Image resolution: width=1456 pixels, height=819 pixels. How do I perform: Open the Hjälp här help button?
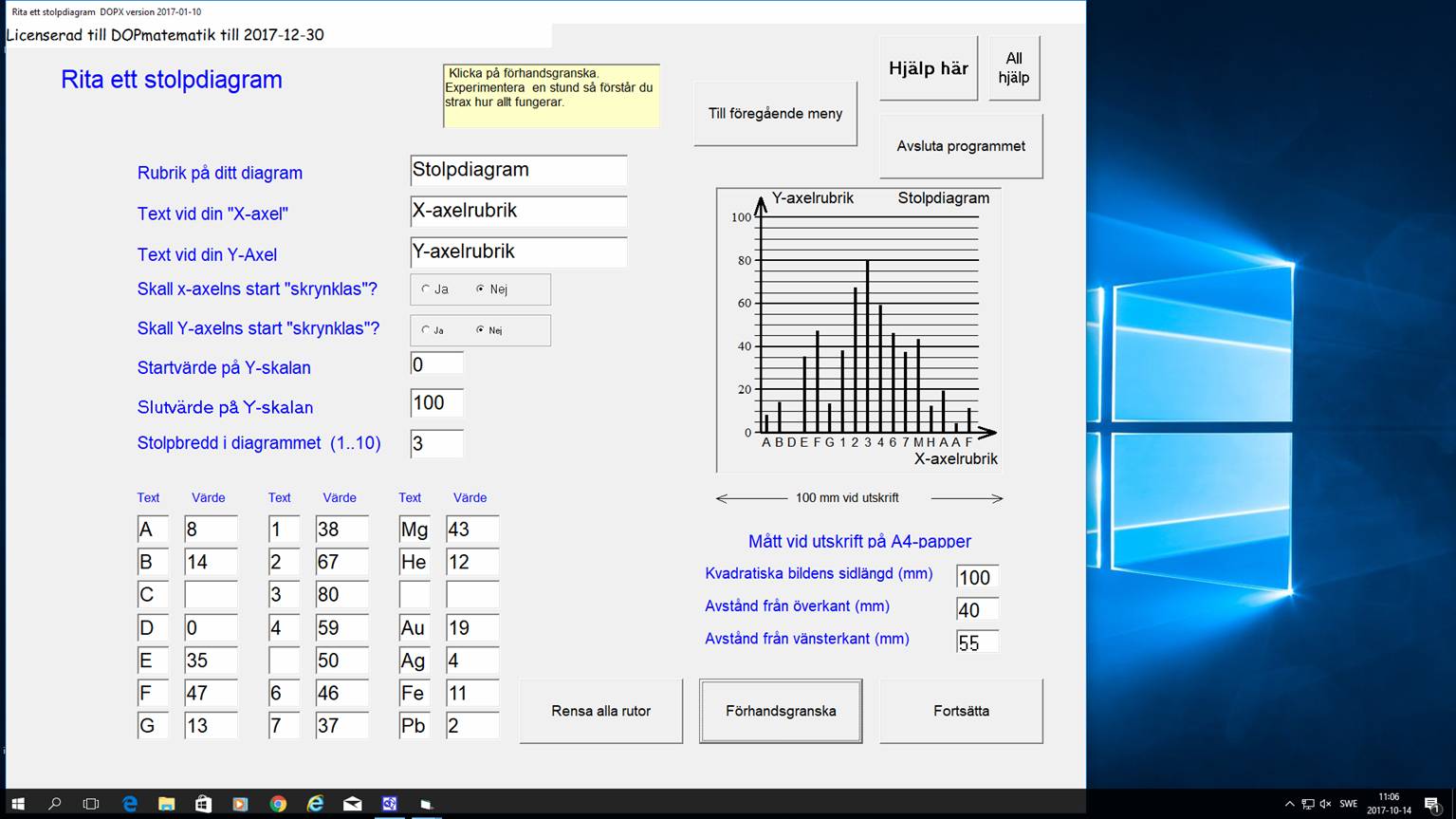pyautogui.click(x=928, y=68)
